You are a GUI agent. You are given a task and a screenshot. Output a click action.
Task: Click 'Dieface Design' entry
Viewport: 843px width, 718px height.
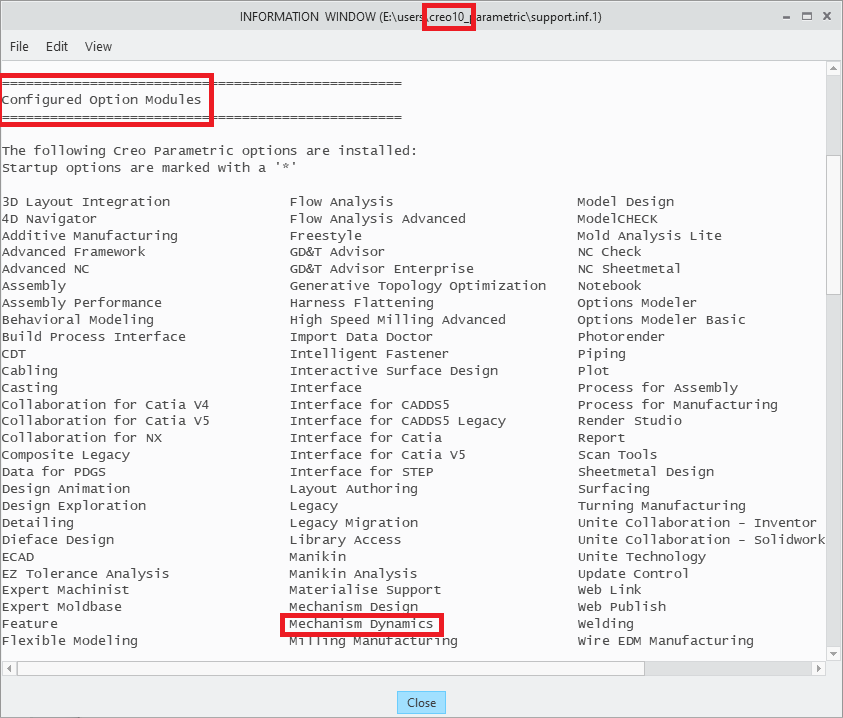coord(58,540)
